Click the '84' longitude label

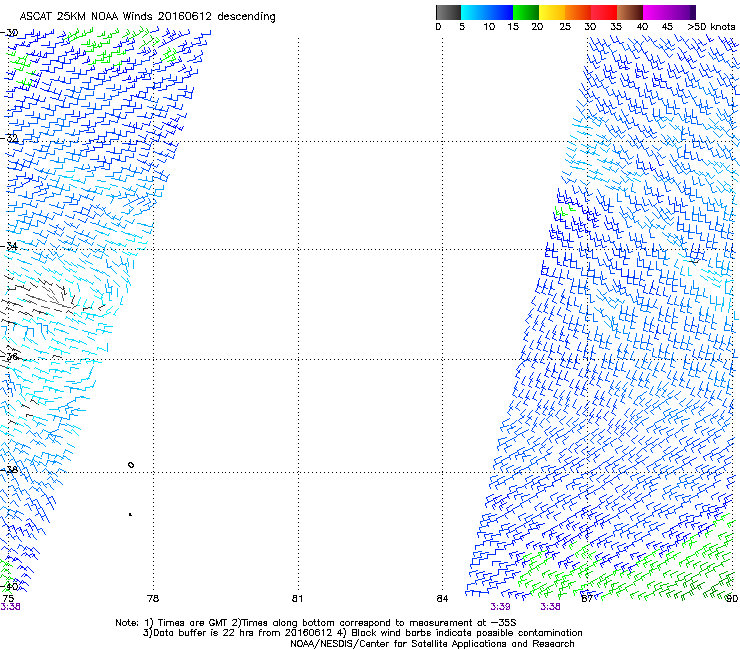[442, 598]
